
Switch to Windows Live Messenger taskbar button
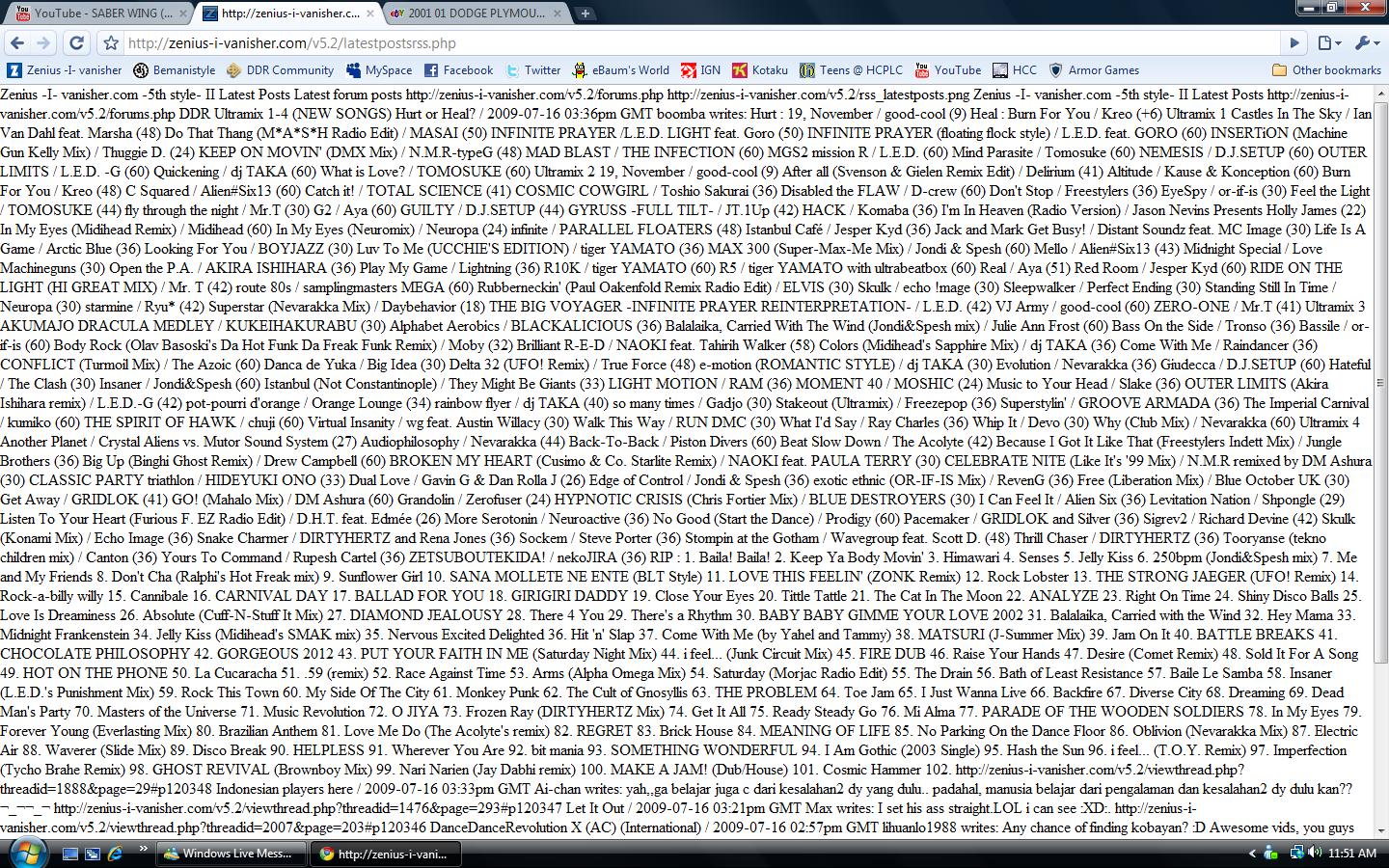[230, 854]
